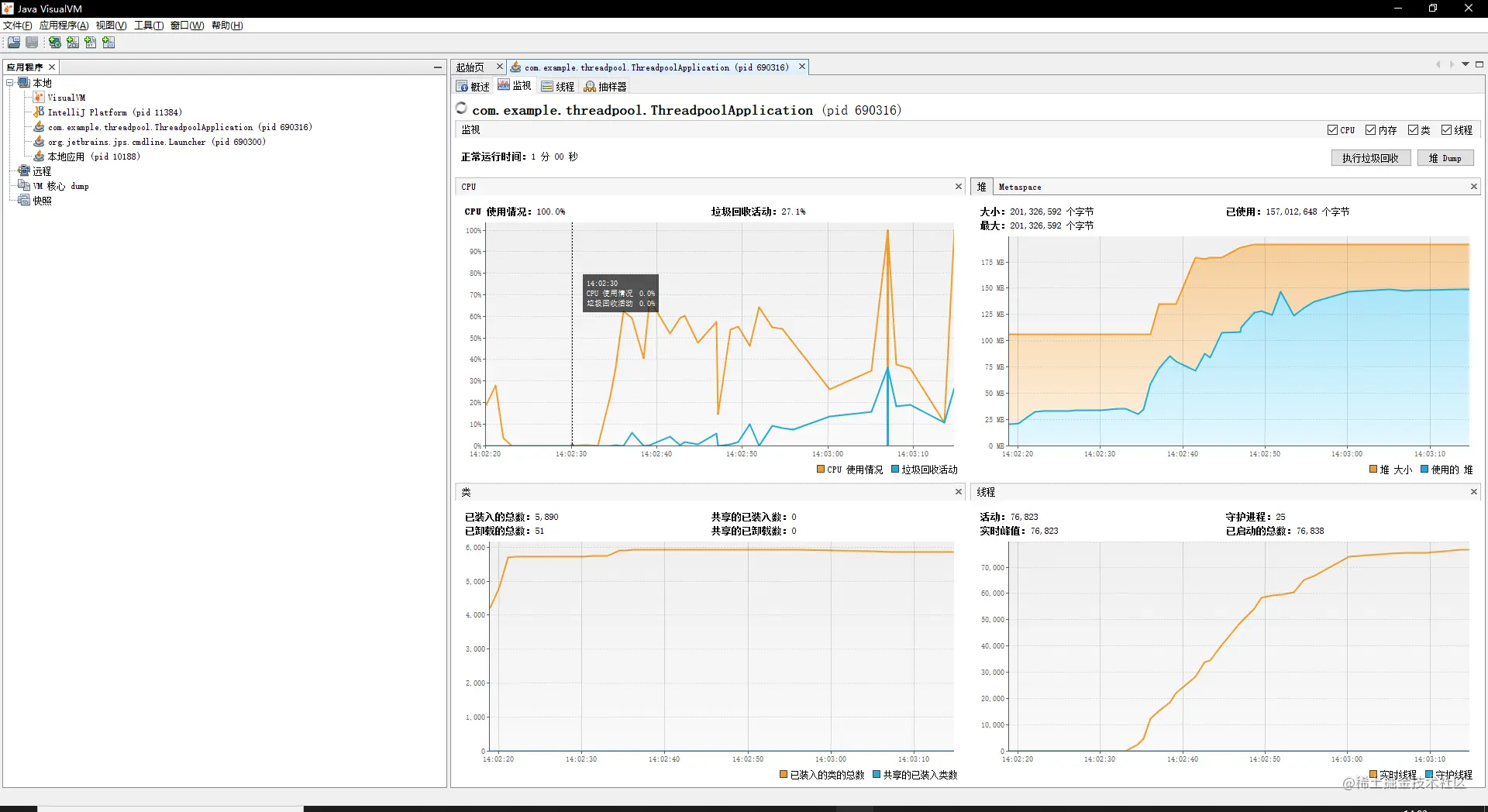
Task: Switch to the 起始页 document tab
Action: pyautogui.click(x=470, y=67)
